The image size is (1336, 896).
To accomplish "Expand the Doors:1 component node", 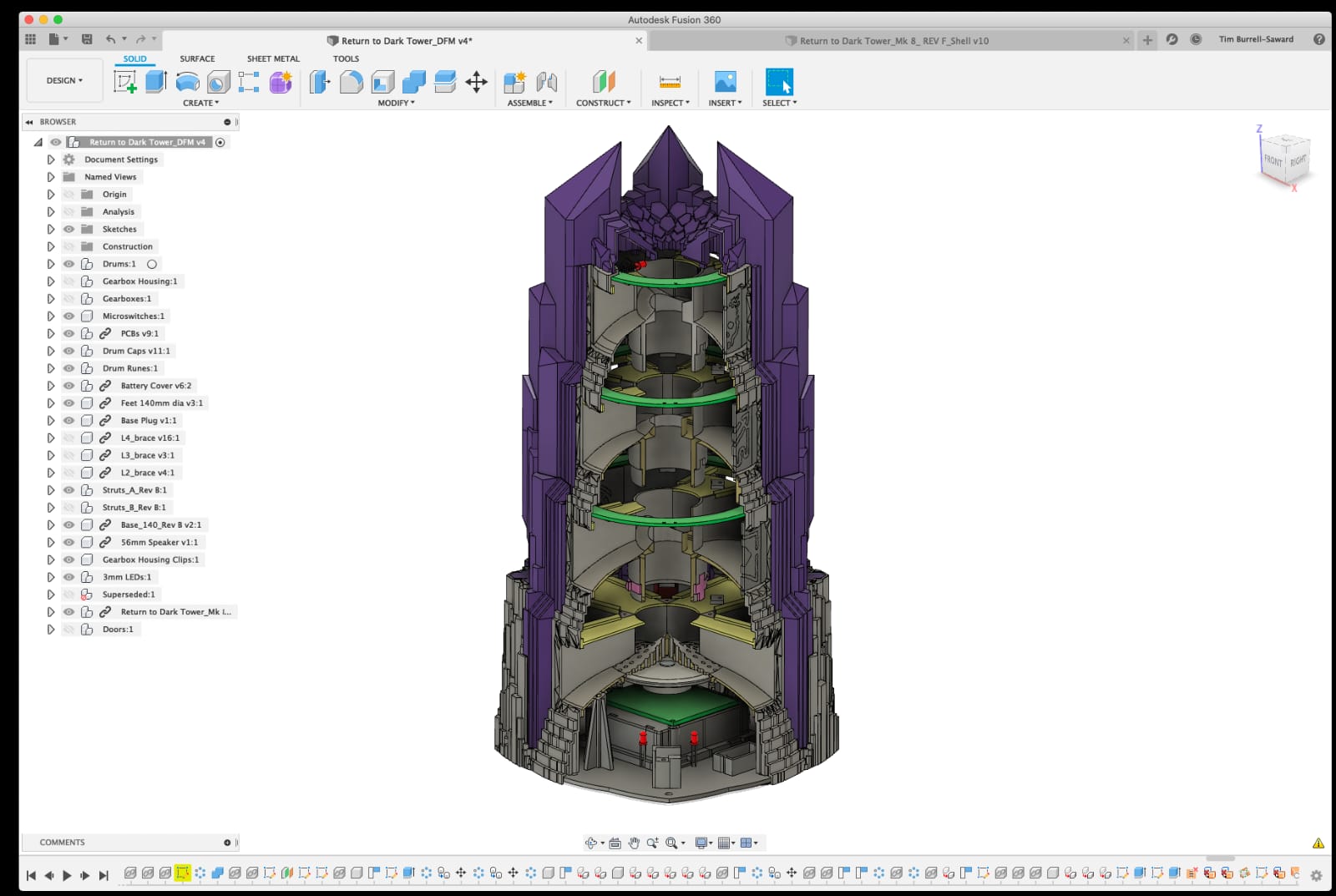I will click(x=51, y=630).
